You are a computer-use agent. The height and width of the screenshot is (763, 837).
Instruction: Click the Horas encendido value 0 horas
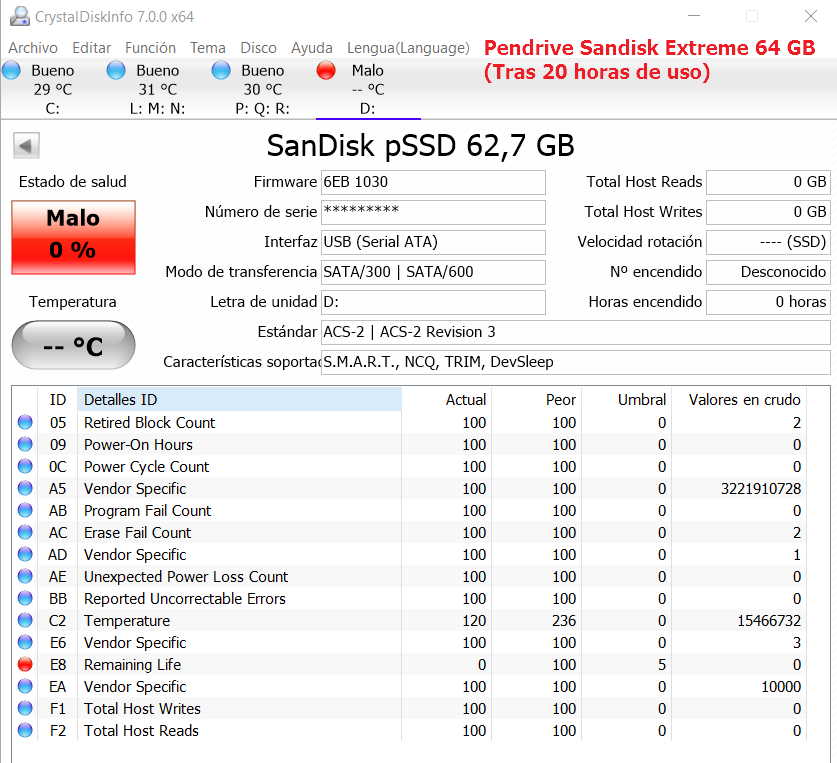pyautogui.click(x=768, y=302)
